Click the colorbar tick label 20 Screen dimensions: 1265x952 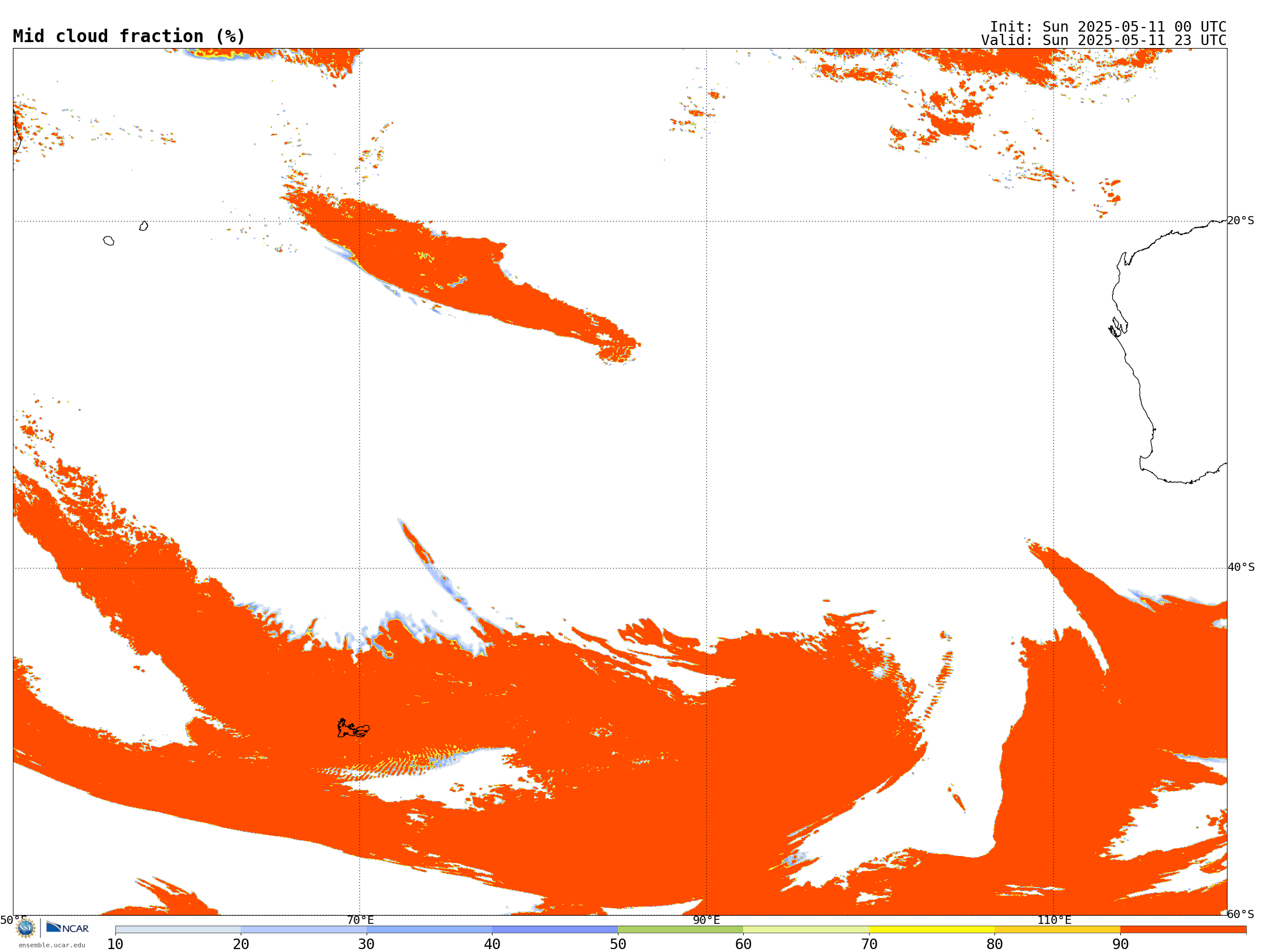[x=241, y=944]
